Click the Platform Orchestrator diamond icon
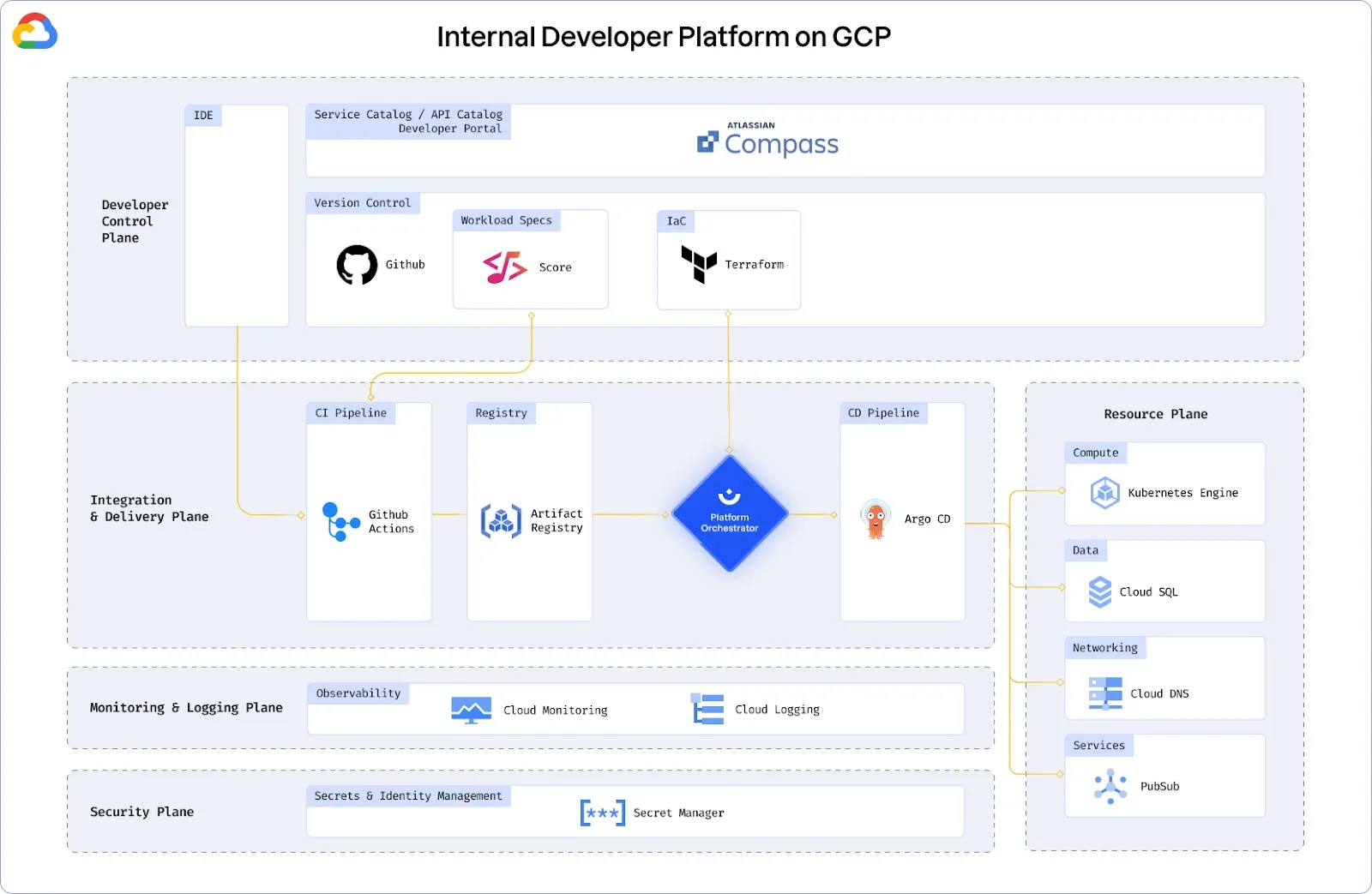The width and height of the screenshot is (1372, 894). coord(729,515)
